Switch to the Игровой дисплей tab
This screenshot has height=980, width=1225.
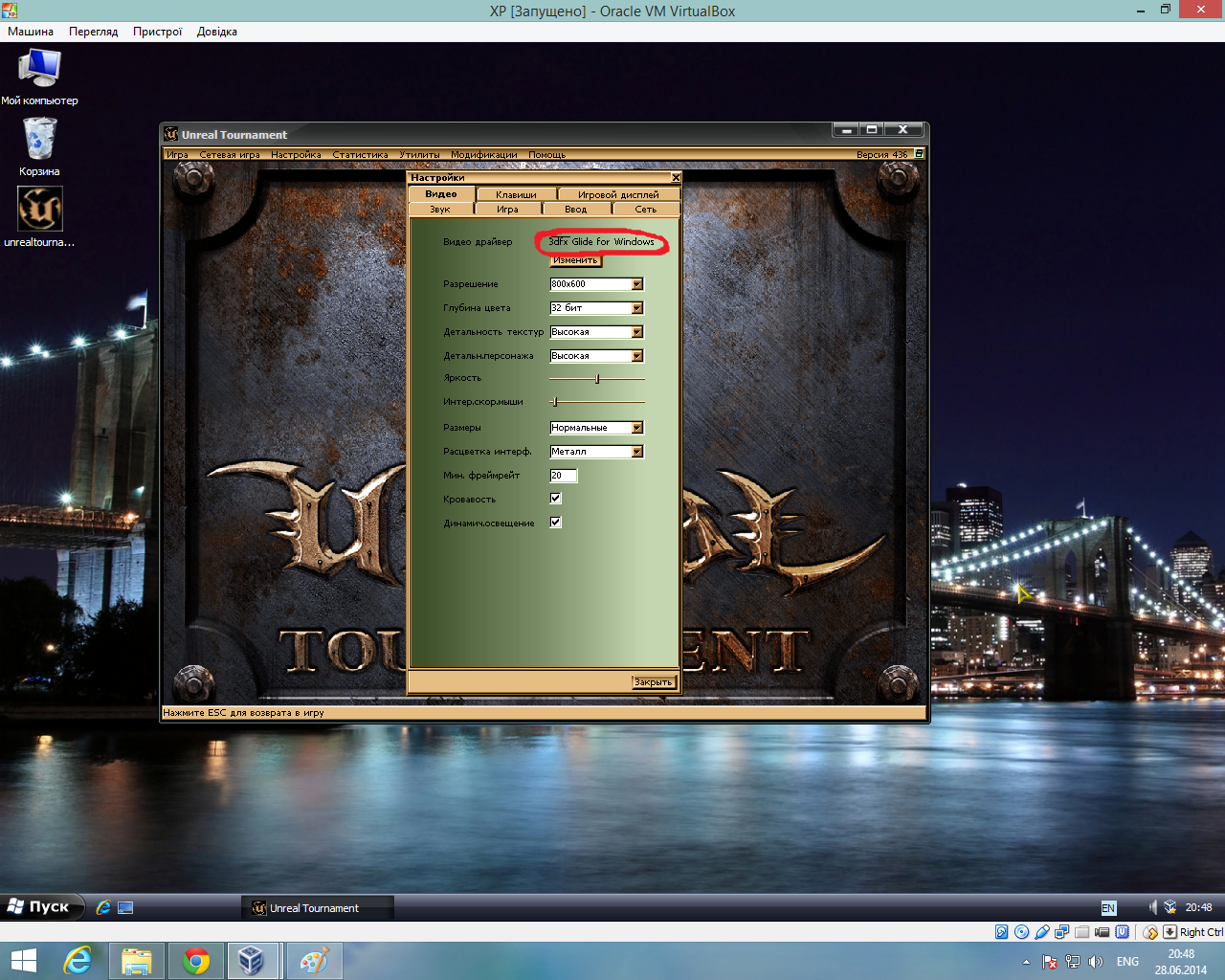(618, 194)
